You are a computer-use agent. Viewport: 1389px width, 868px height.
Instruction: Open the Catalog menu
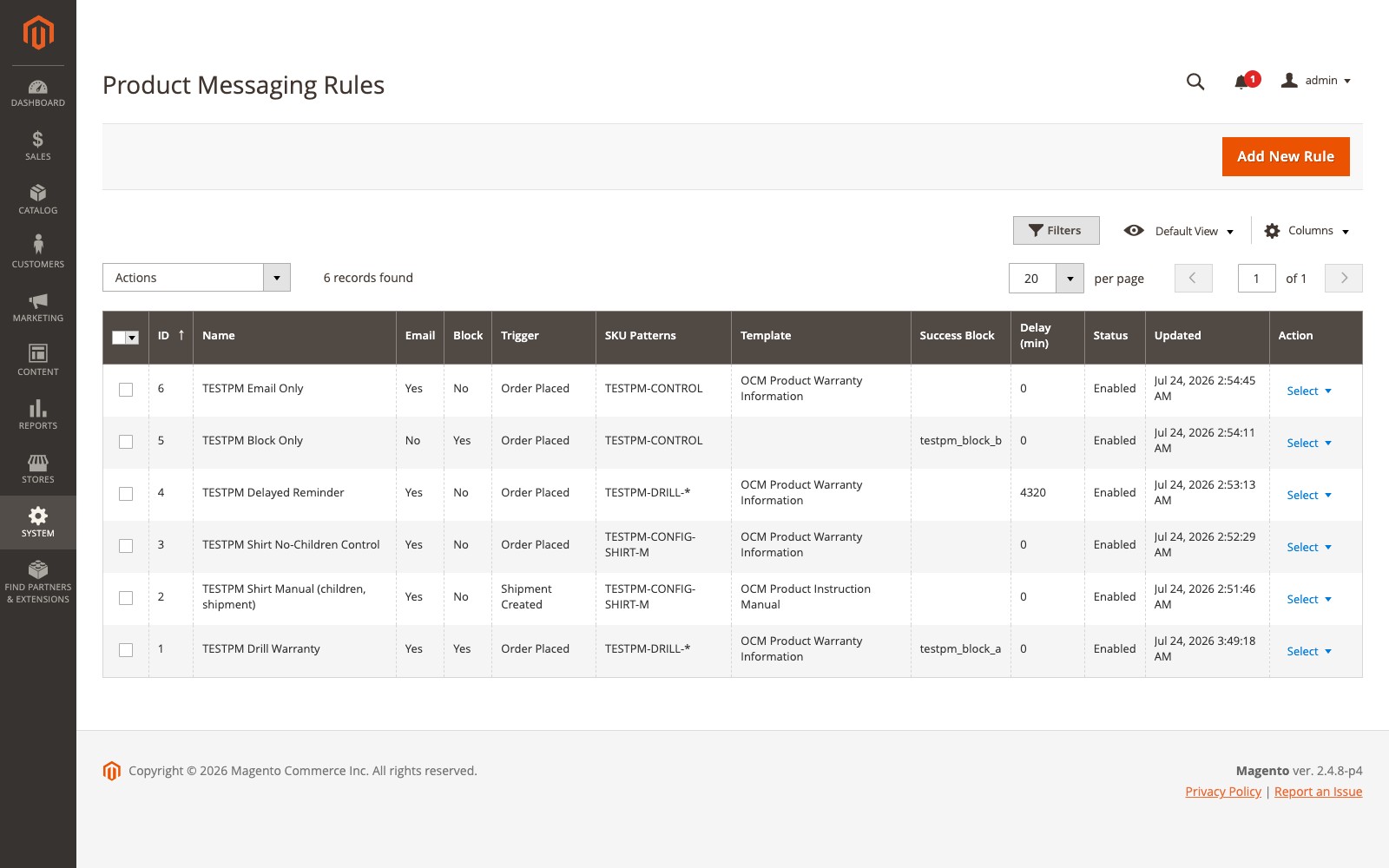(38, 200)
